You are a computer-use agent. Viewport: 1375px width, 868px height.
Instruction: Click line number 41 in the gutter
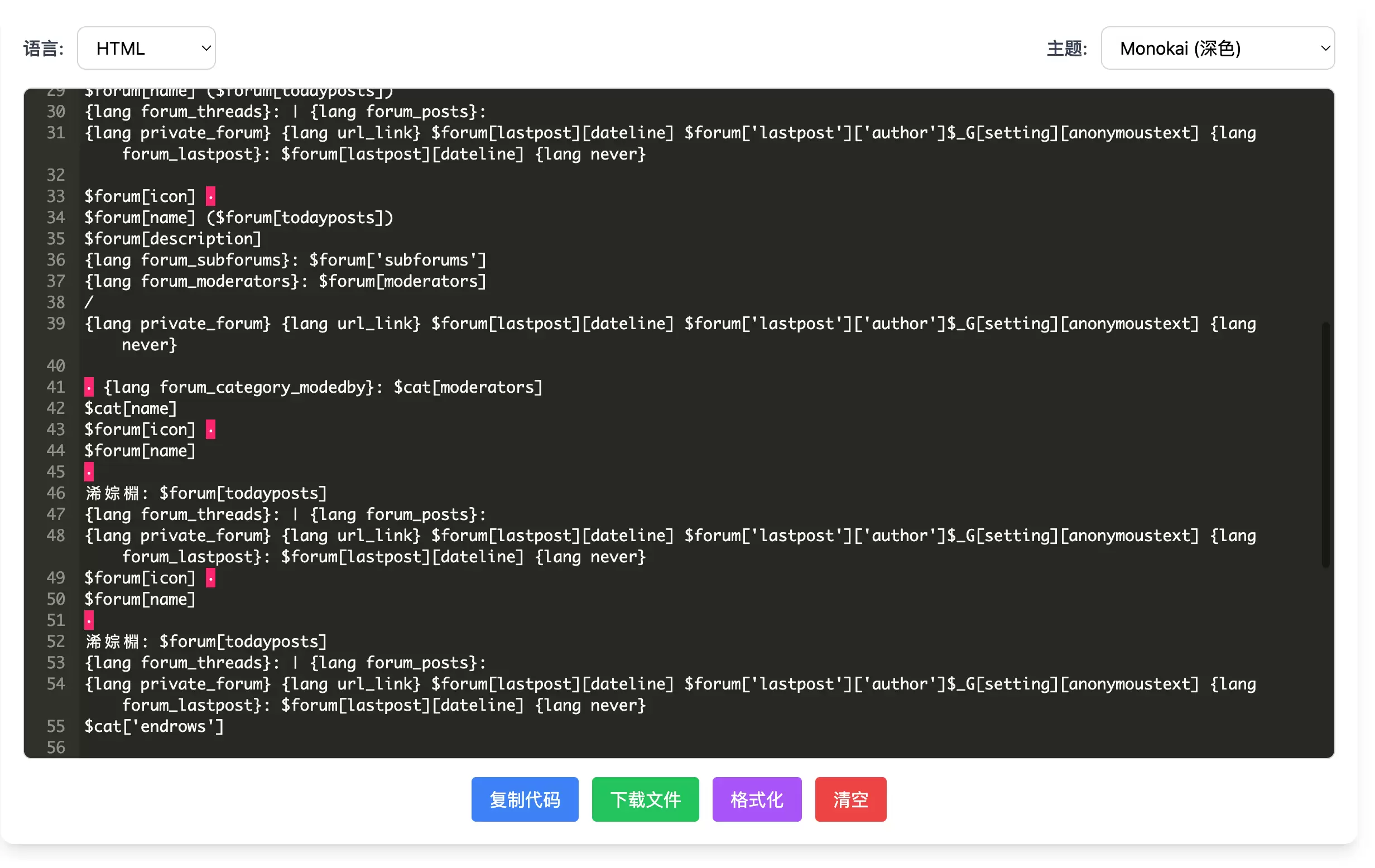[55, 387]
